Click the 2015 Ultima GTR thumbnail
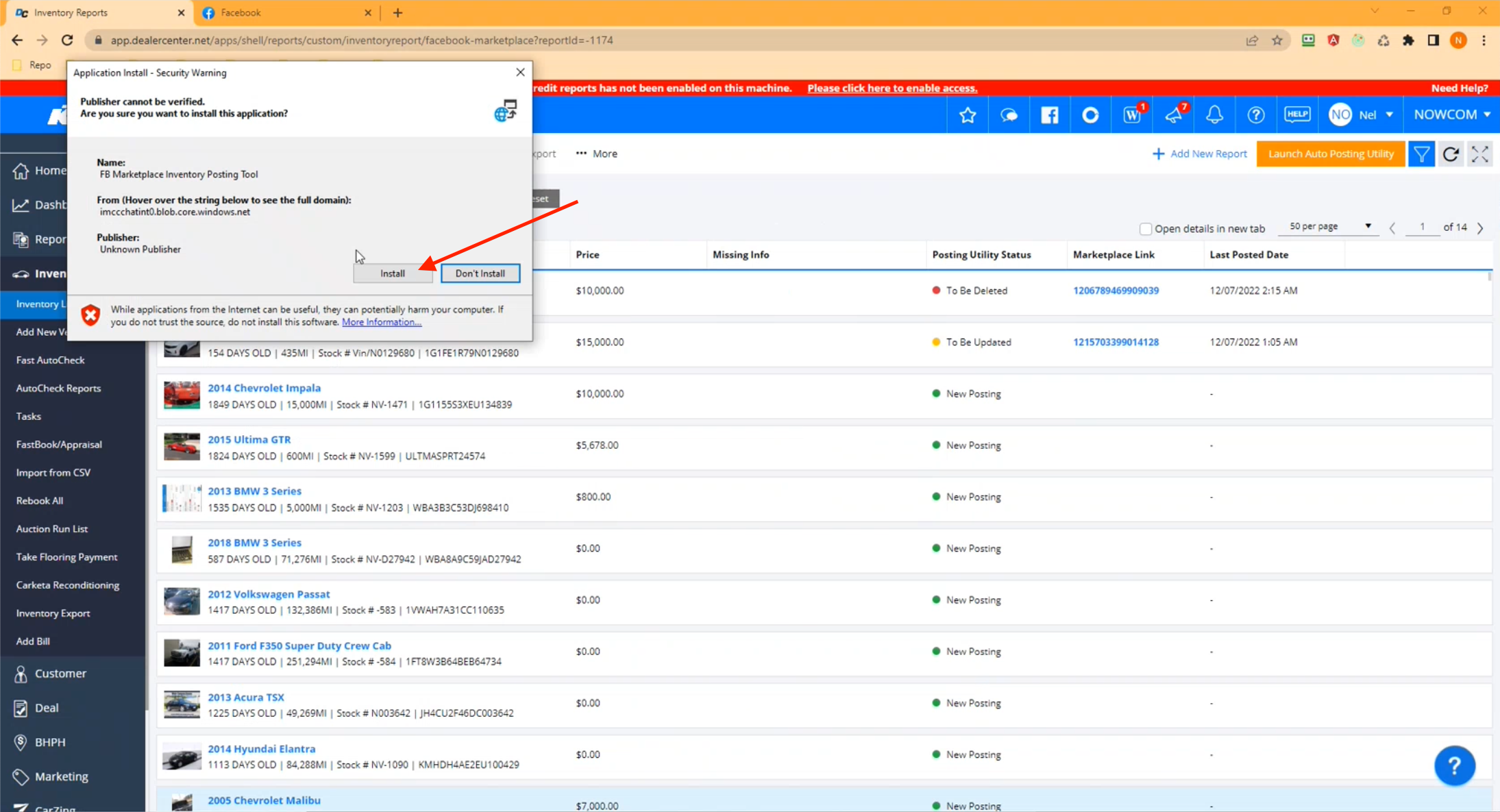 [182, 447]
